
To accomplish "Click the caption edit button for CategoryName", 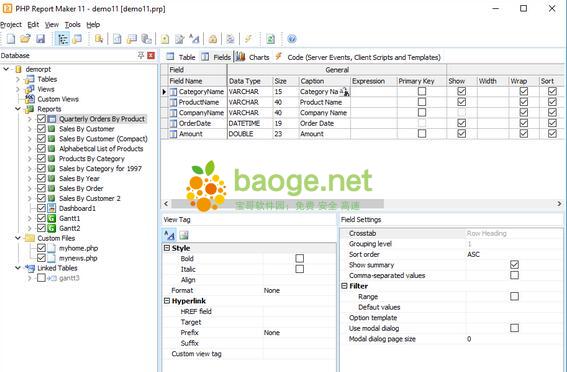I will click(345, 92).
